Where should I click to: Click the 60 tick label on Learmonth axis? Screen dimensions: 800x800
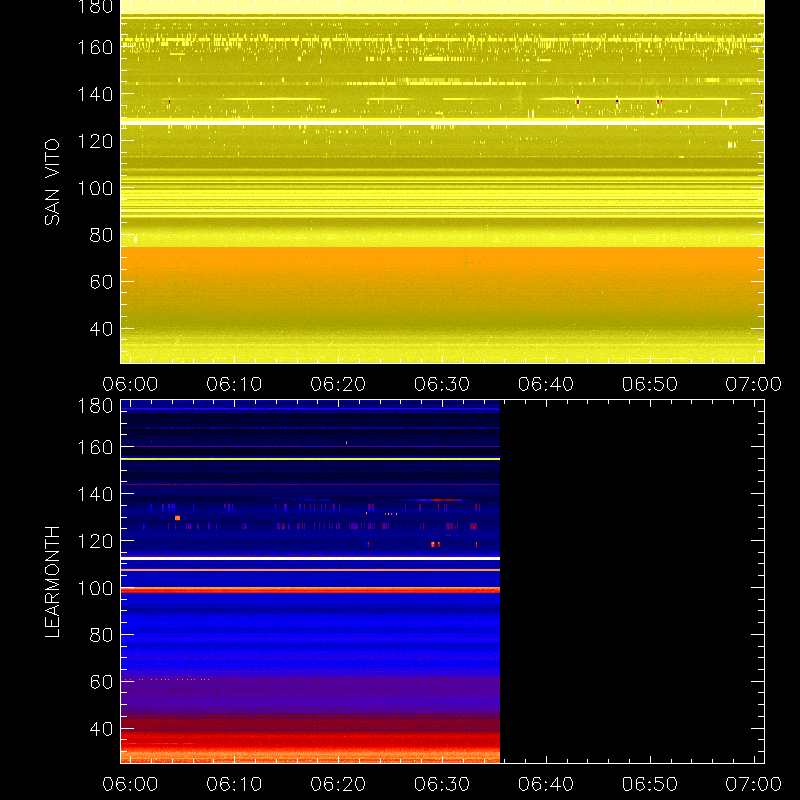click(x=101, y=682)
